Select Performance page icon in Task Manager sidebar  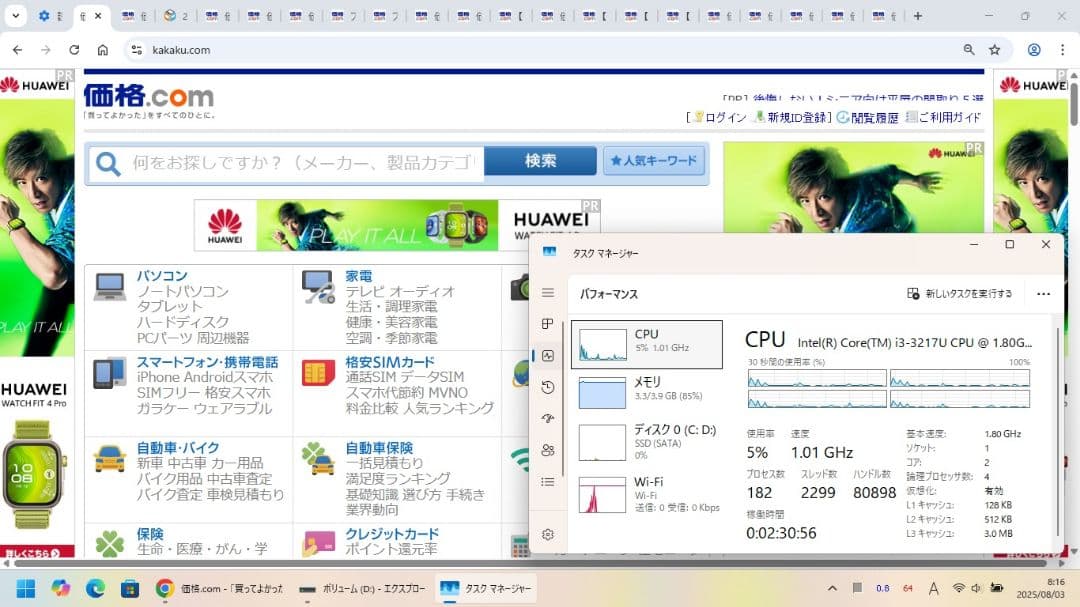(x=548, y=356)
